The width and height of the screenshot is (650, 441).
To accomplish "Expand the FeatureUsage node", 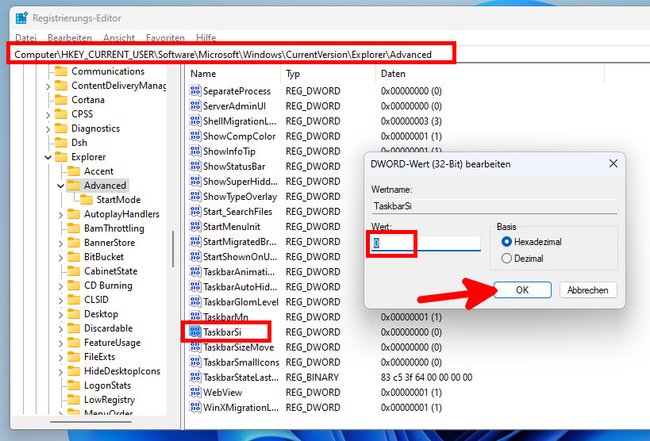I will [x=61, y=343].
